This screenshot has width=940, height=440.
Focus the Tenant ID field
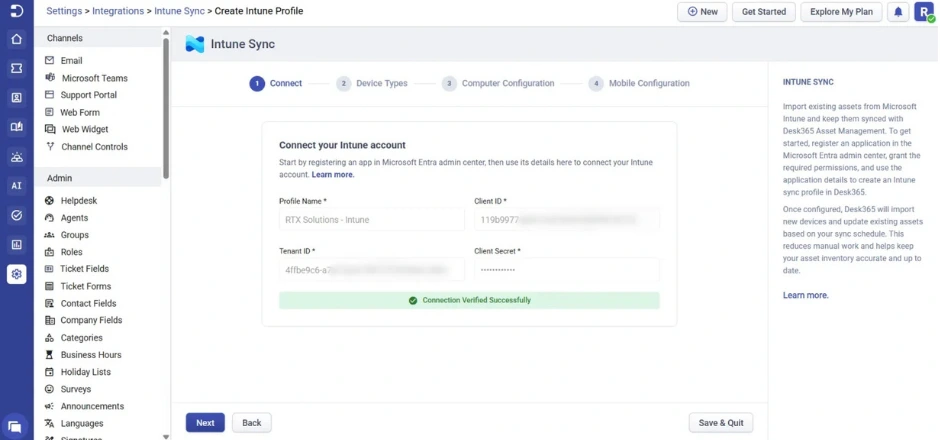pos(372,270)
